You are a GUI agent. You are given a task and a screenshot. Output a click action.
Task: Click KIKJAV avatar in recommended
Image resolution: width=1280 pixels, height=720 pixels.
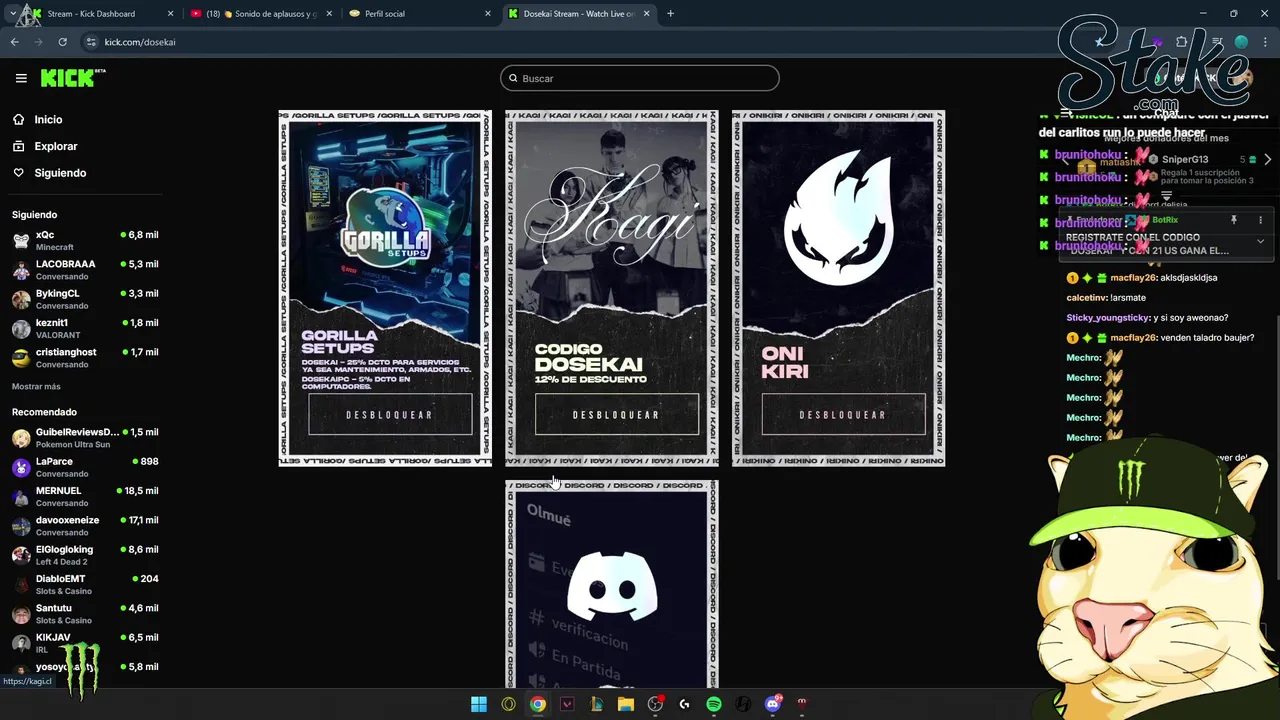(21, 643)
